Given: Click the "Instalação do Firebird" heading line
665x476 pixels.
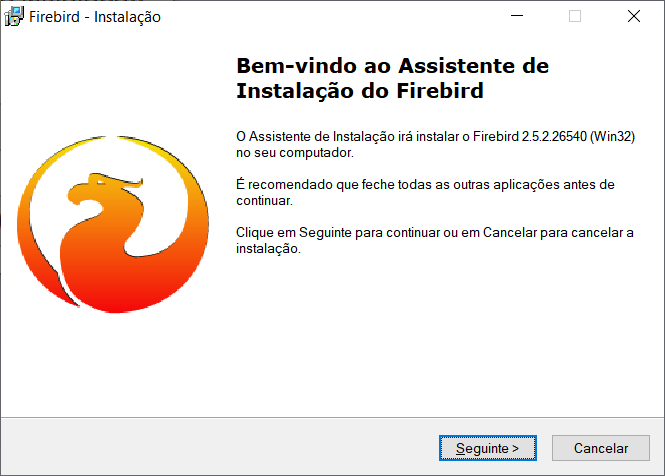Looking at the screenshot, I should point(360,91).
